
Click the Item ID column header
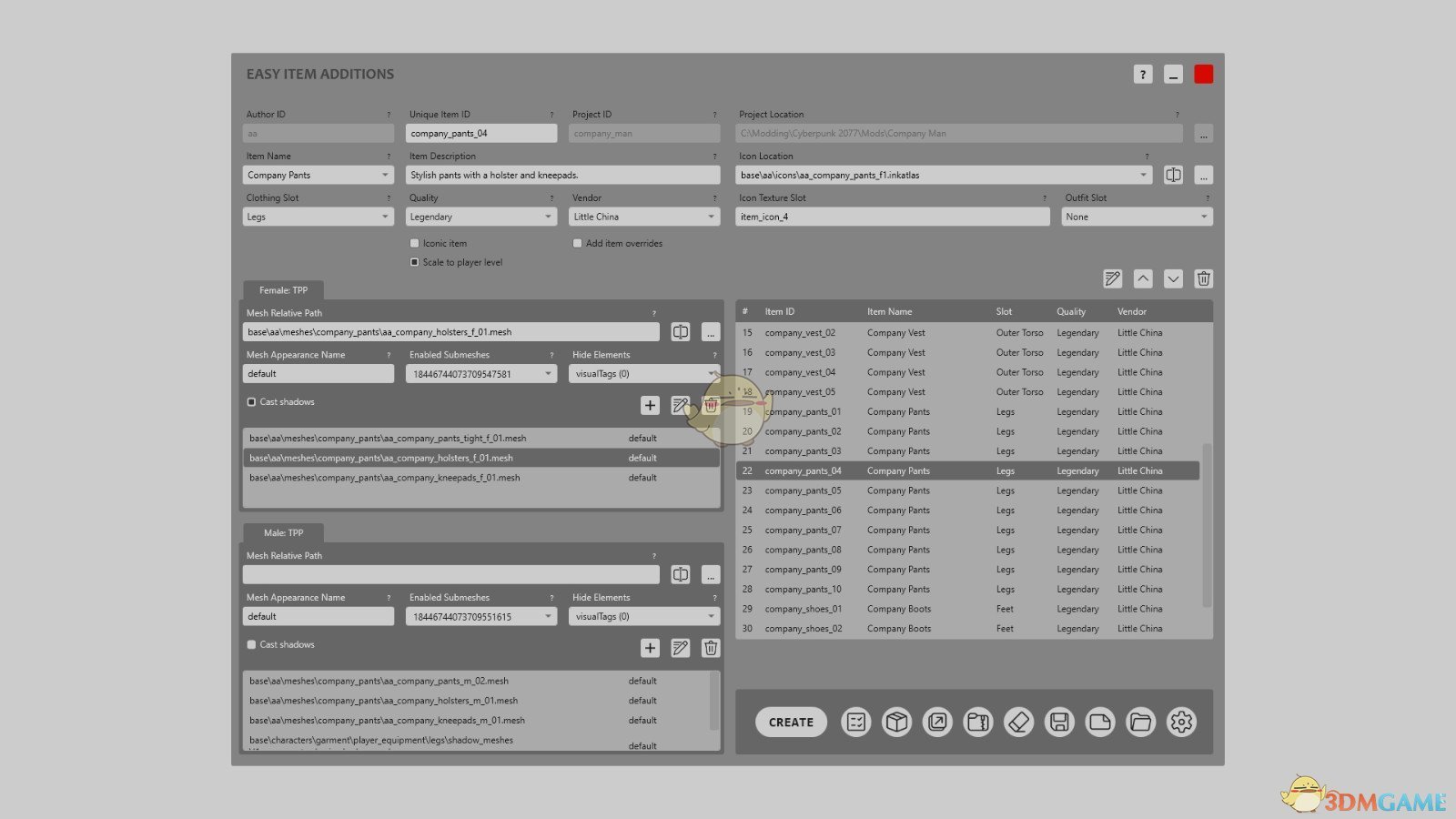[x=780, y=311]
